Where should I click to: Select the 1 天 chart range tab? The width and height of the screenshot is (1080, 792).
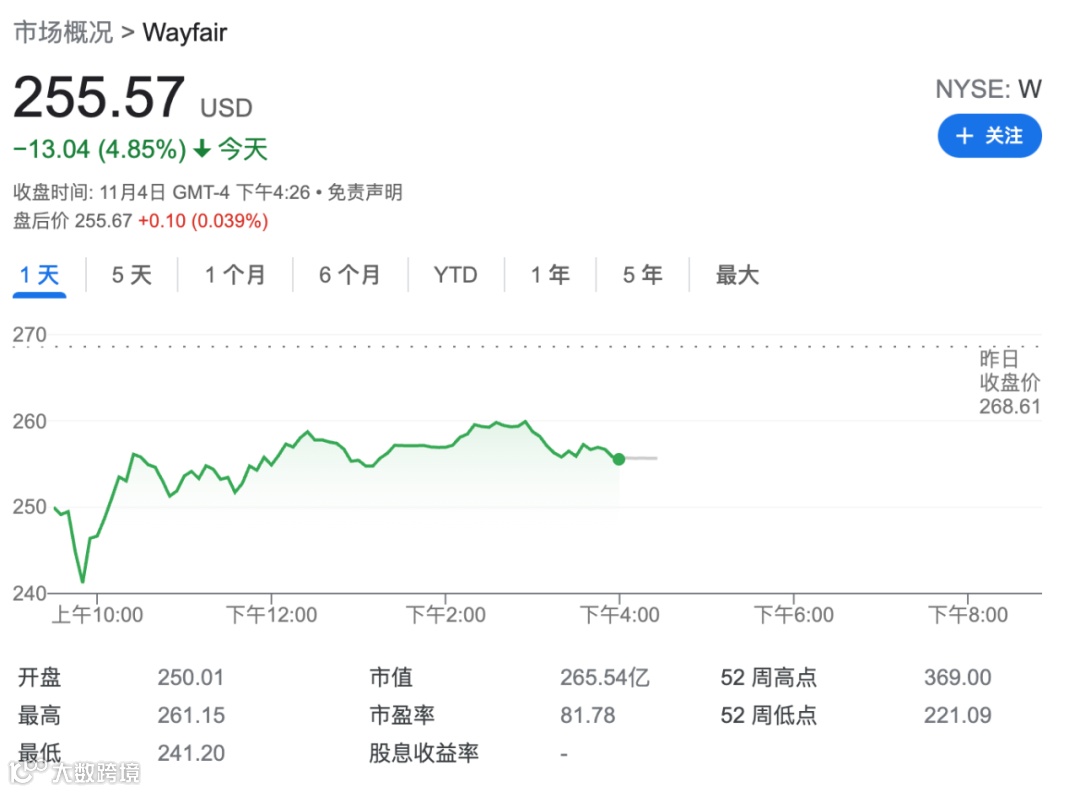click(39, 275)
